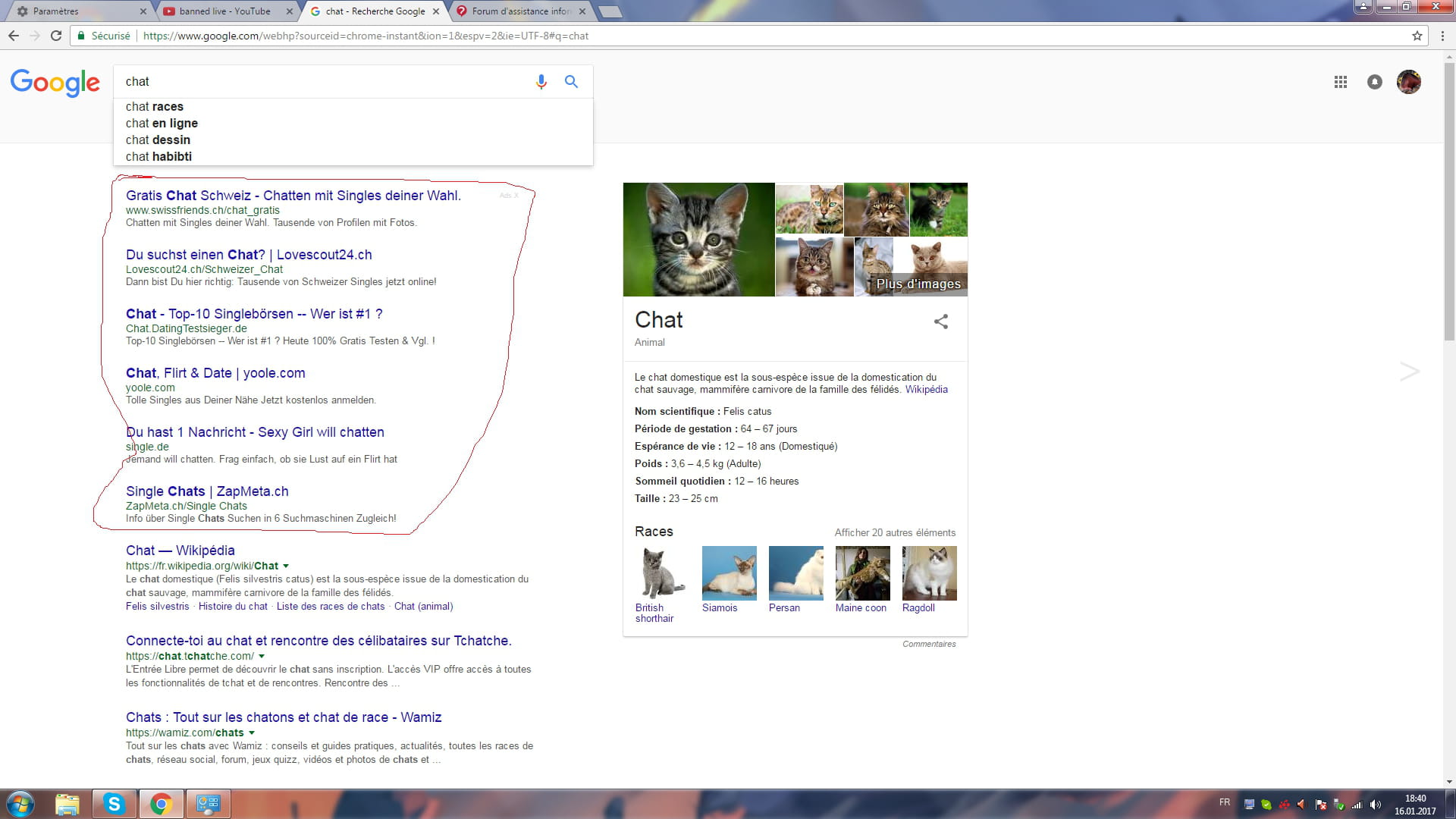Reload the current page
The image size is (1456, 819).
(x=56, y=36)
